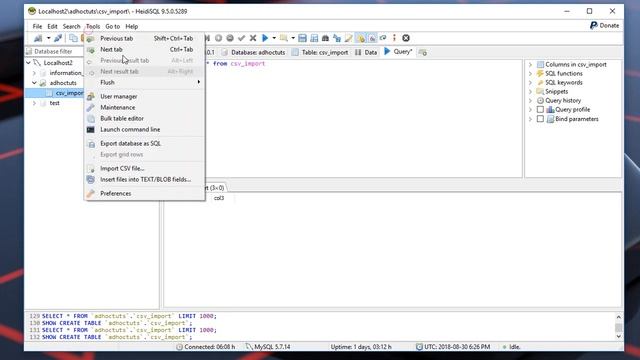This screenshot has height=360, width=640.
Task: Switch to the Table: csv_import tab
Action: tap(320, 52)
